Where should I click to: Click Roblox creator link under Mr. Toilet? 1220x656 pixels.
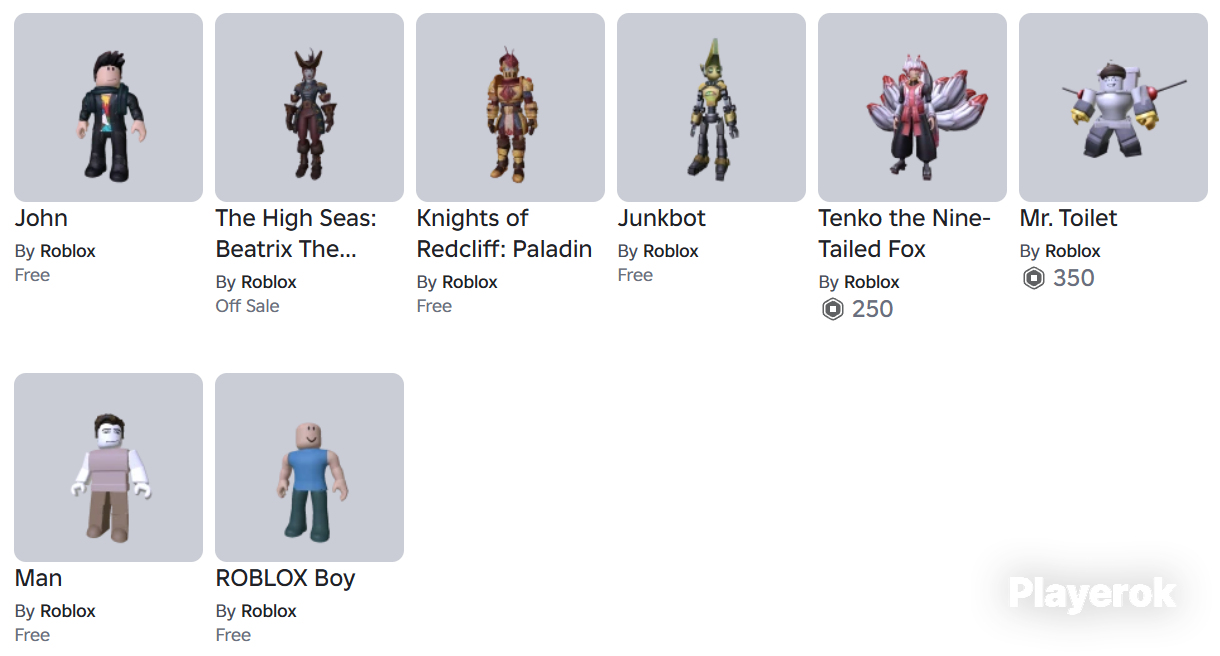pyautogui.click(x=1073, y=251)
